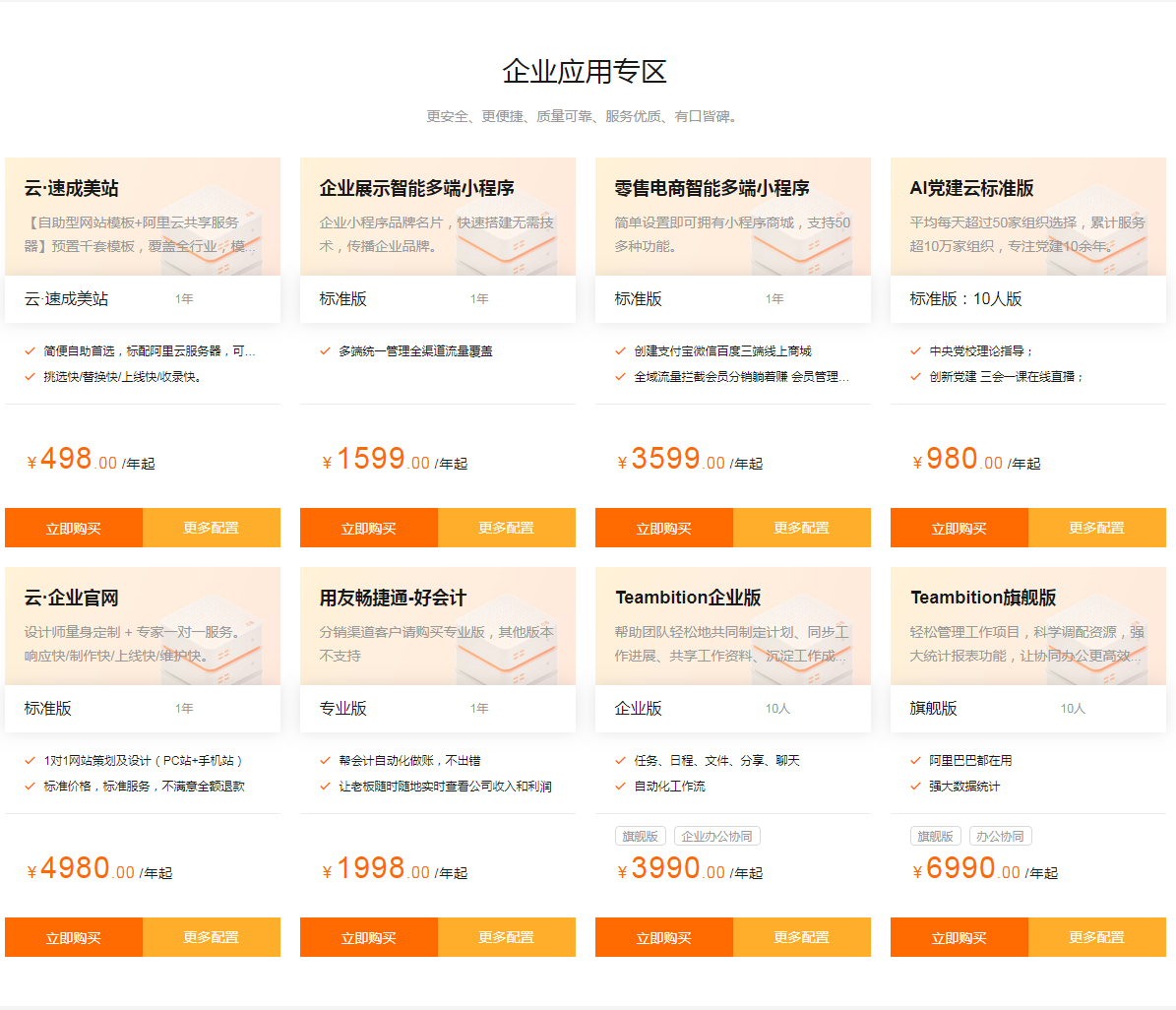Click the 旗舰版 spec label beside 10人

(934, 709)
